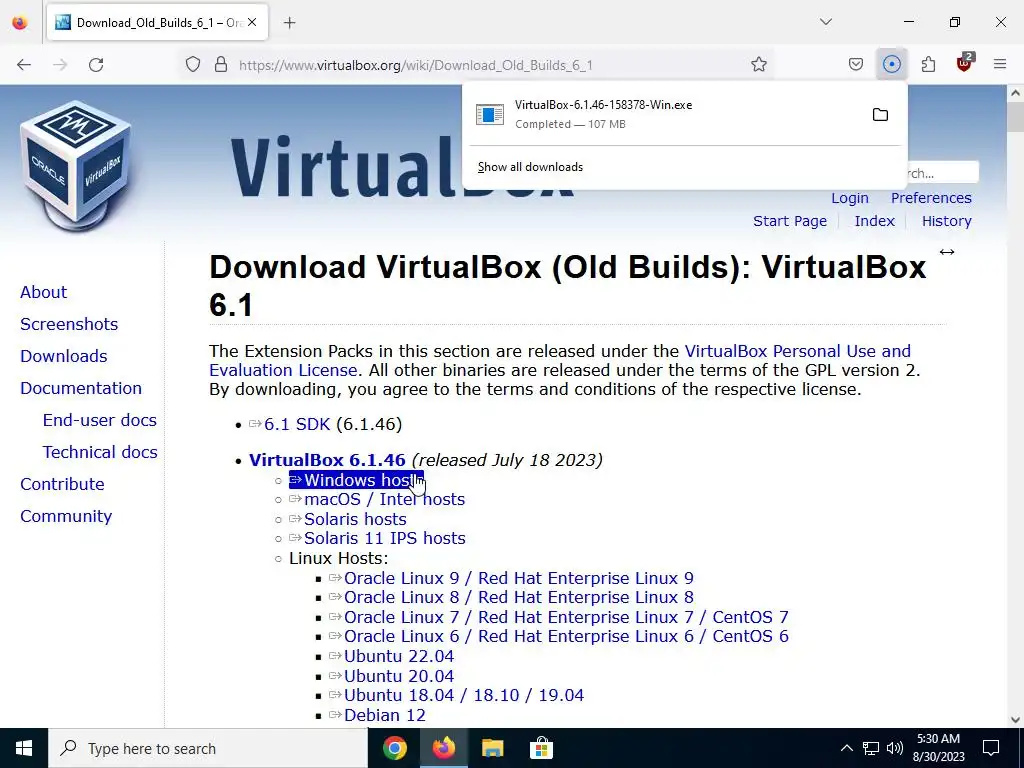The image size is (1024, 768).
Task: Reload the current page
Action: [96, 65]
